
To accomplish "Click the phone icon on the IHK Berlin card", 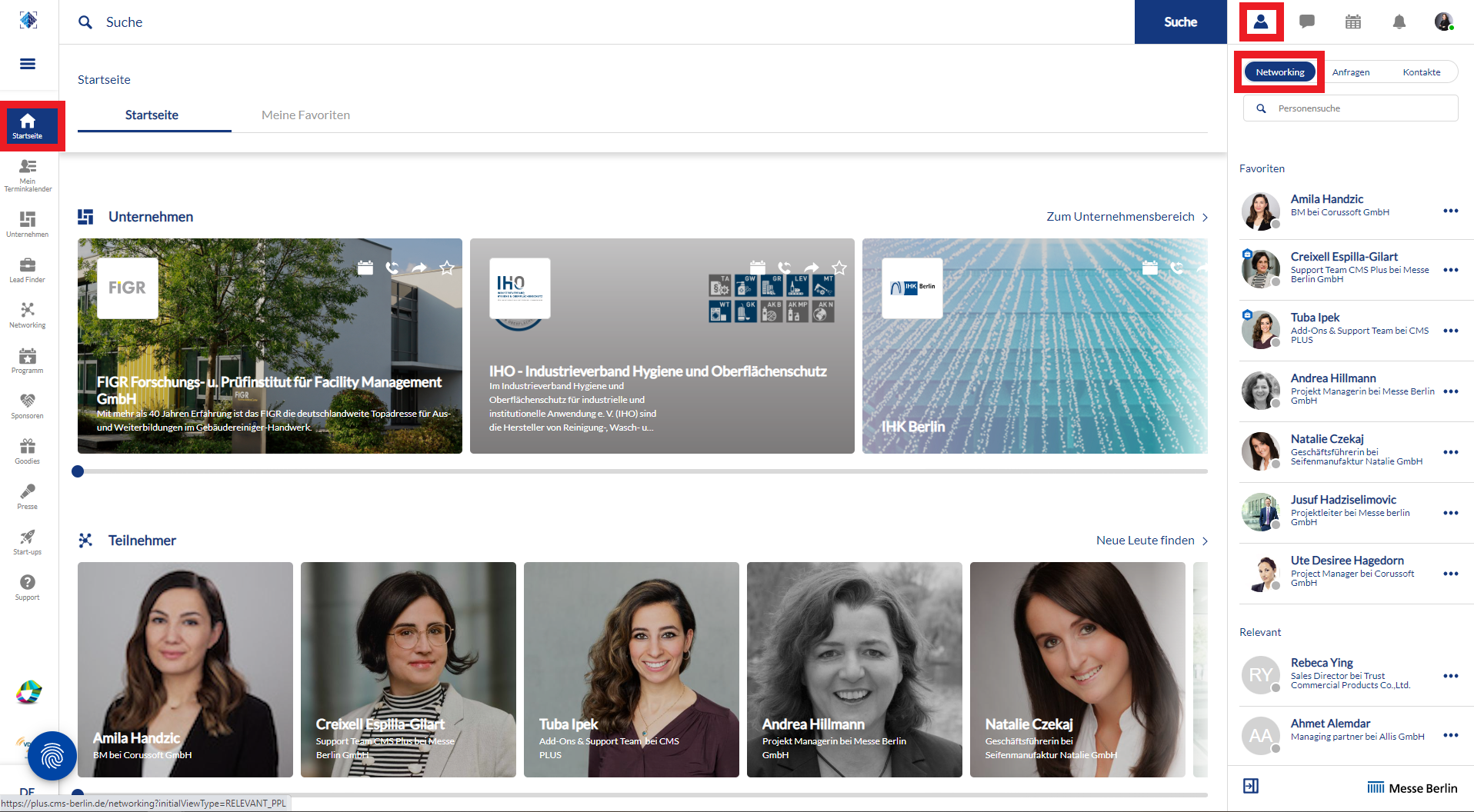I will point(1177,268).
